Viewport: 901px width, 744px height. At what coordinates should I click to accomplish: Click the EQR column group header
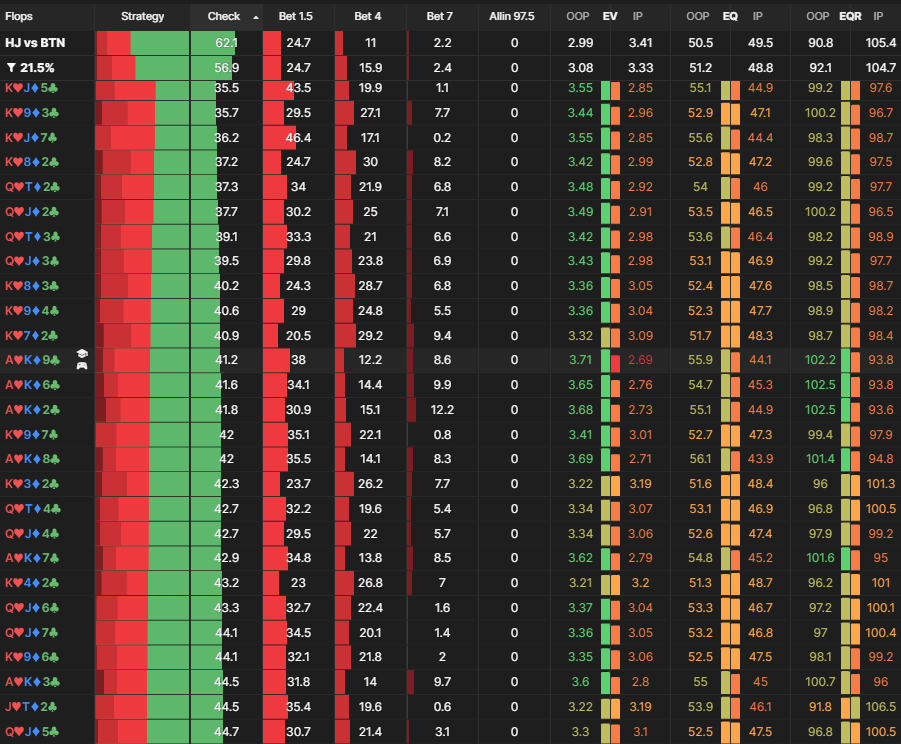(850, 16)
